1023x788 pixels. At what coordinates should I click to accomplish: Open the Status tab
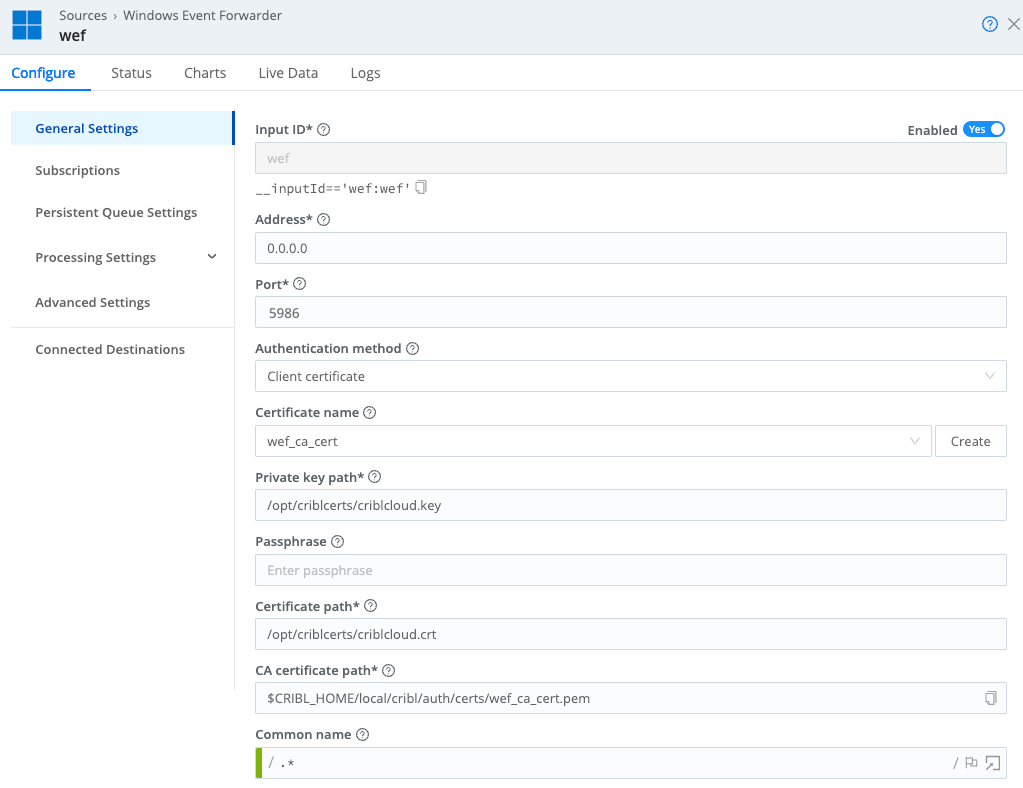(131, 72)
